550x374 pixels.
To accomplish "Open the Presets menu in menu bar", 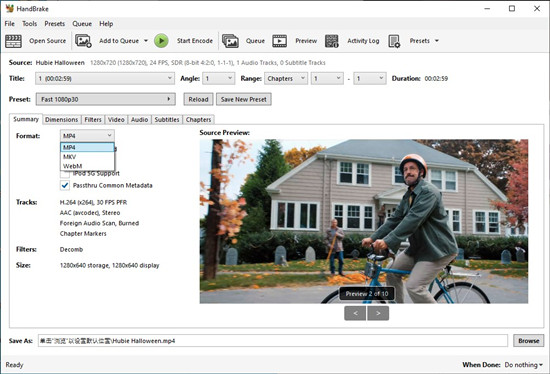I will [54, 24].
